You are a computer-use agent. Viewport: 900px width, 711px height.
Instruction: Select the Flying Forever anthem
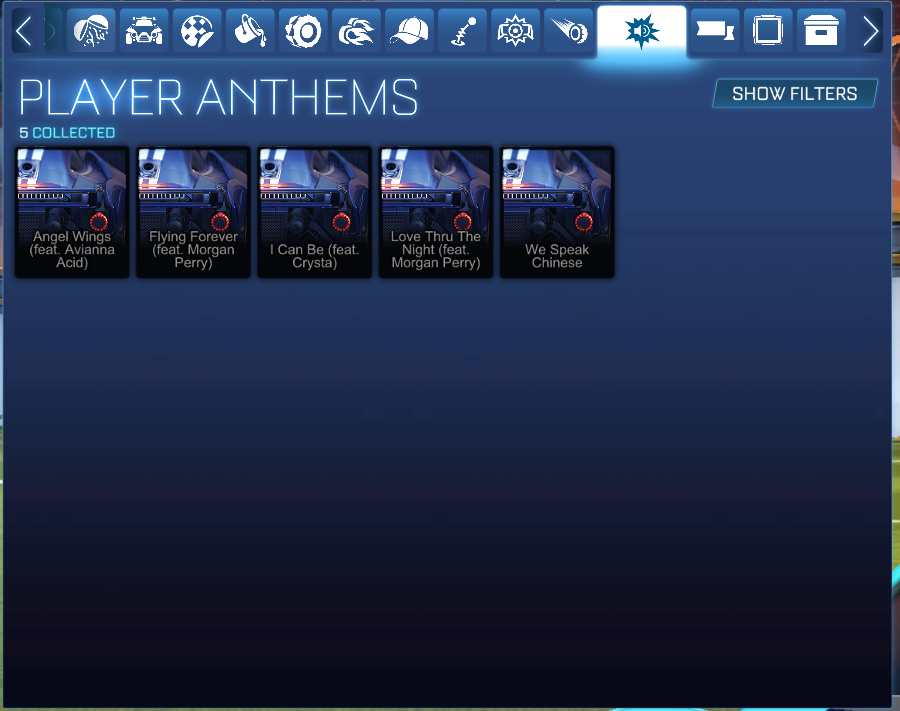193,212
